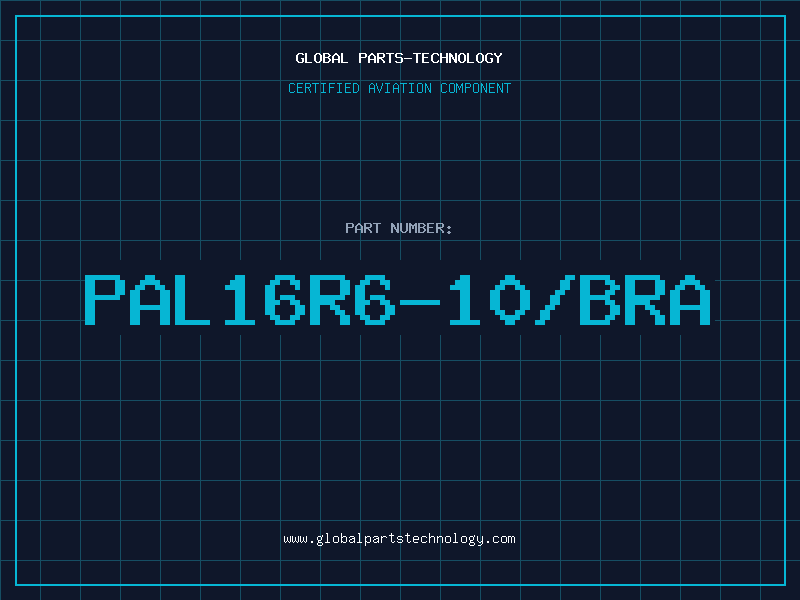Click the word GLOBAL in the heading
Screen dimensions: 800x600
click(x=321, y=58)
